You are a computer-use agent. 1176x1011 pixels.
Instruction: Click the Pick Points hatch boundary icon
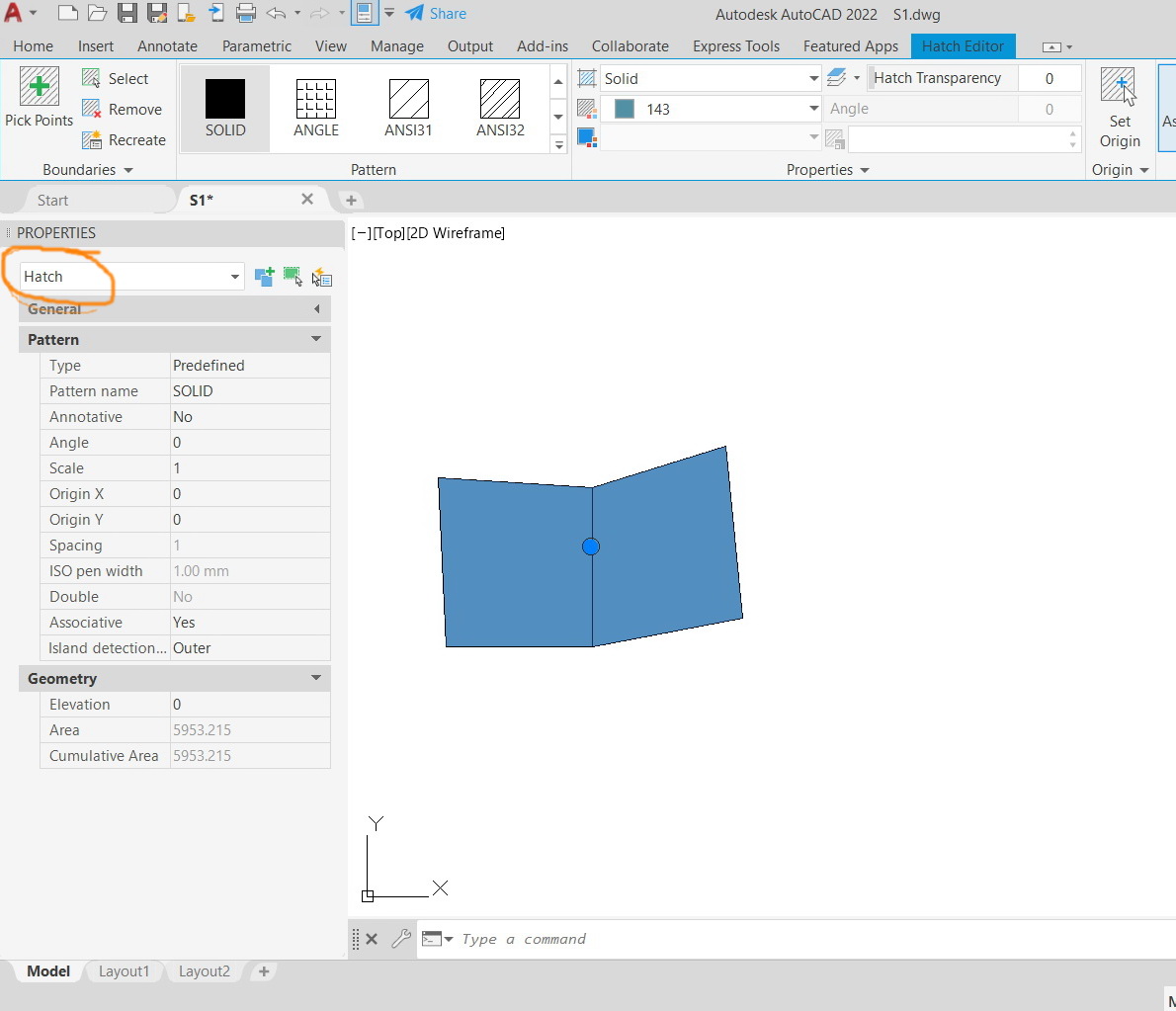tap(40, 87)
